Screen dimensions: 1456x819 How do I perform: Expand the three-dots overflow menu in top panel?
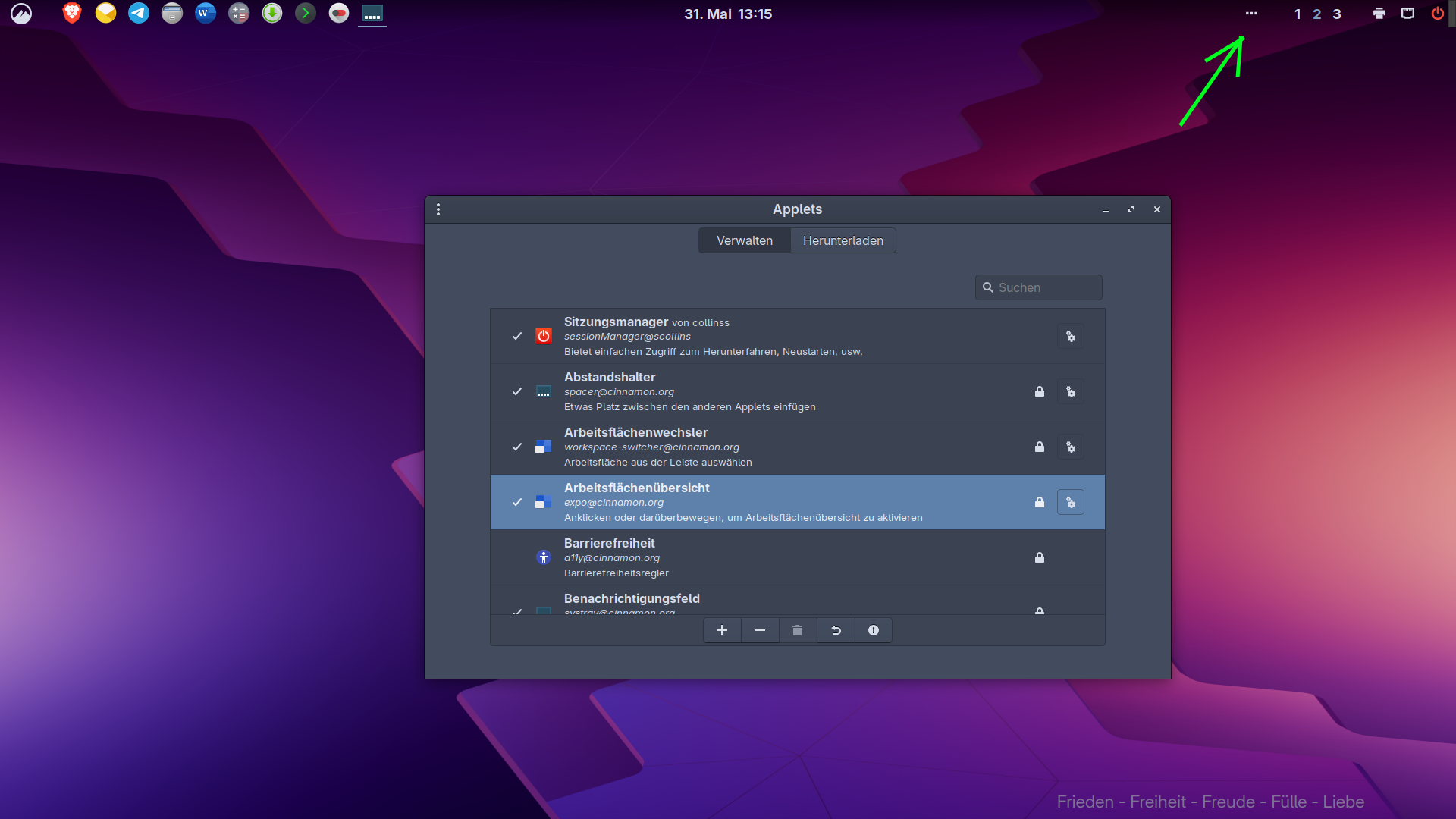(1251, 14)
